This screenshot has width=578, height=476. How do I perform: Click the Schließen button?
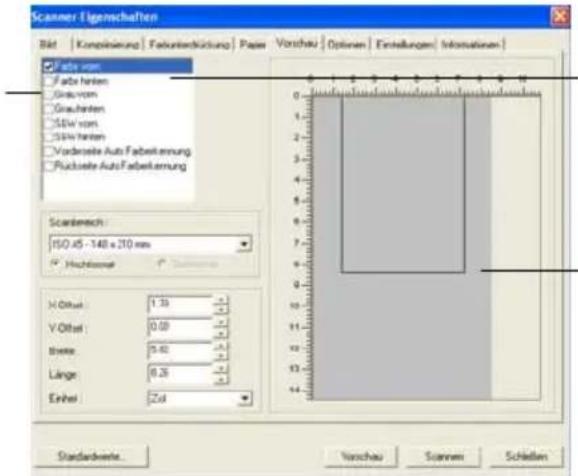click(x=526, y=457)
